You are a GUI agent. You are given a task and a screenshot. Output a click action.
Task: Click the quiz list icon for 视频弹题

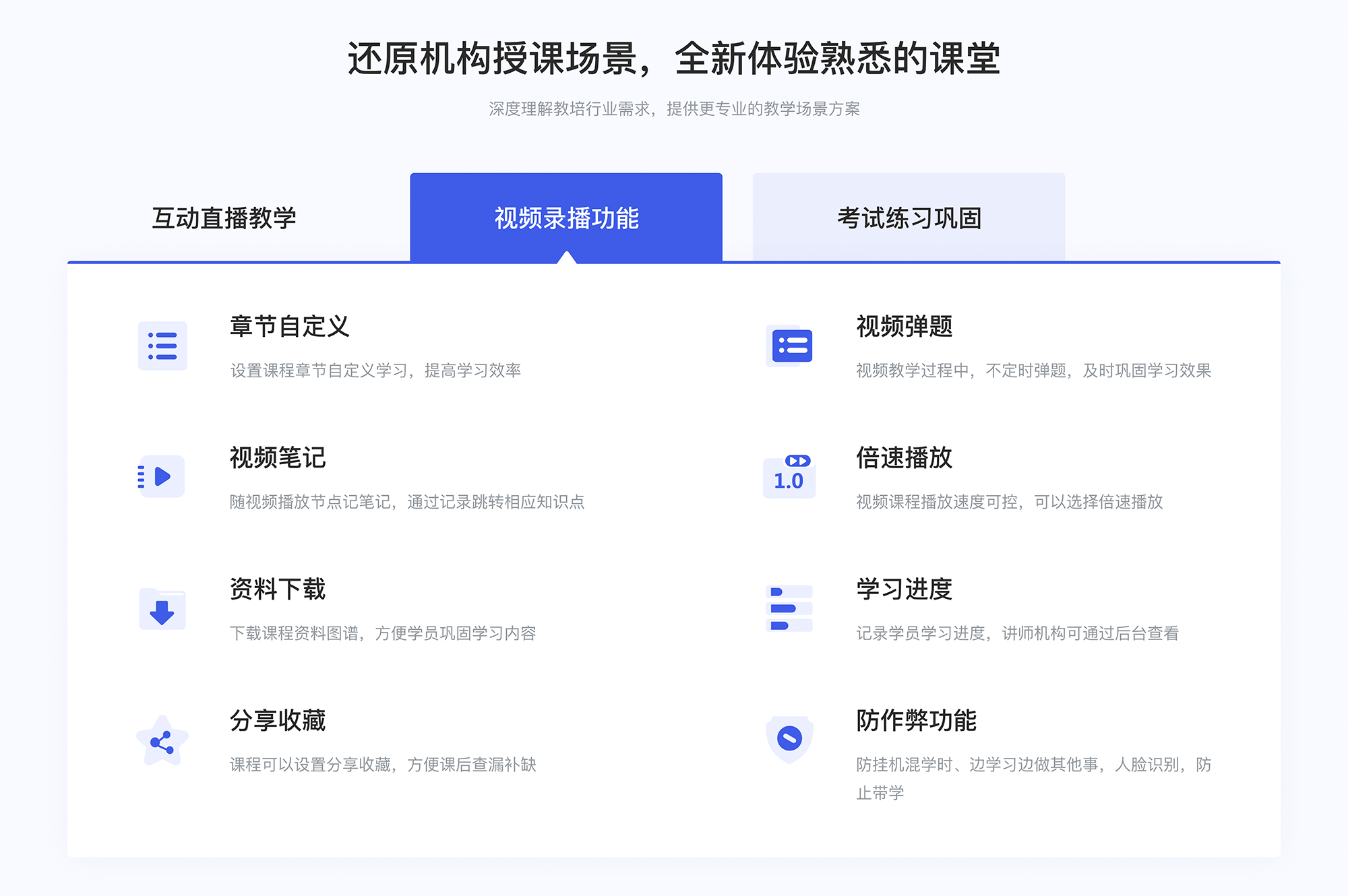click(x=791, y=349)
